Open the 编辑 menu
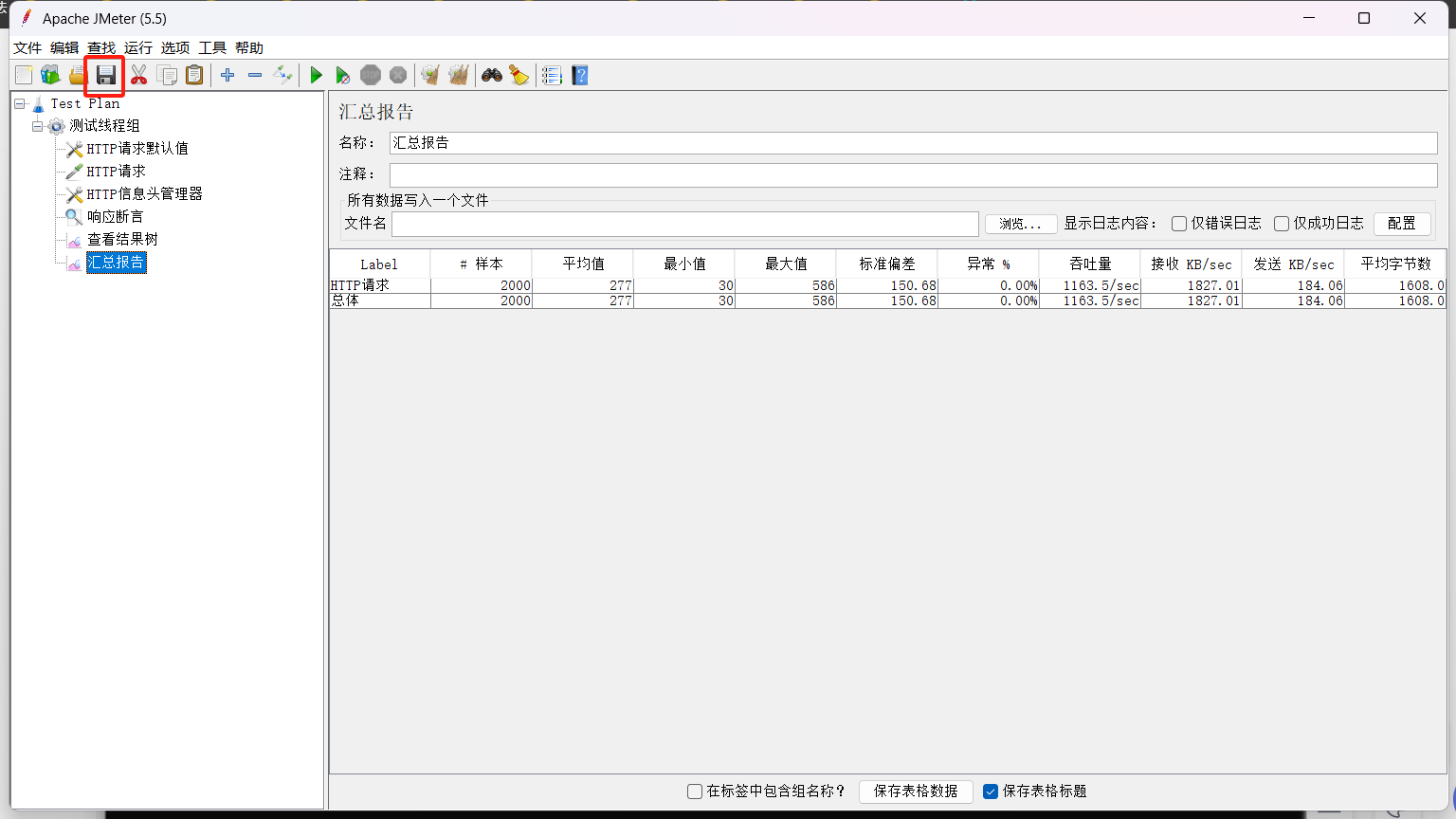The width and height of the screenshot is (1456, 819). click(x=64, y=48)
